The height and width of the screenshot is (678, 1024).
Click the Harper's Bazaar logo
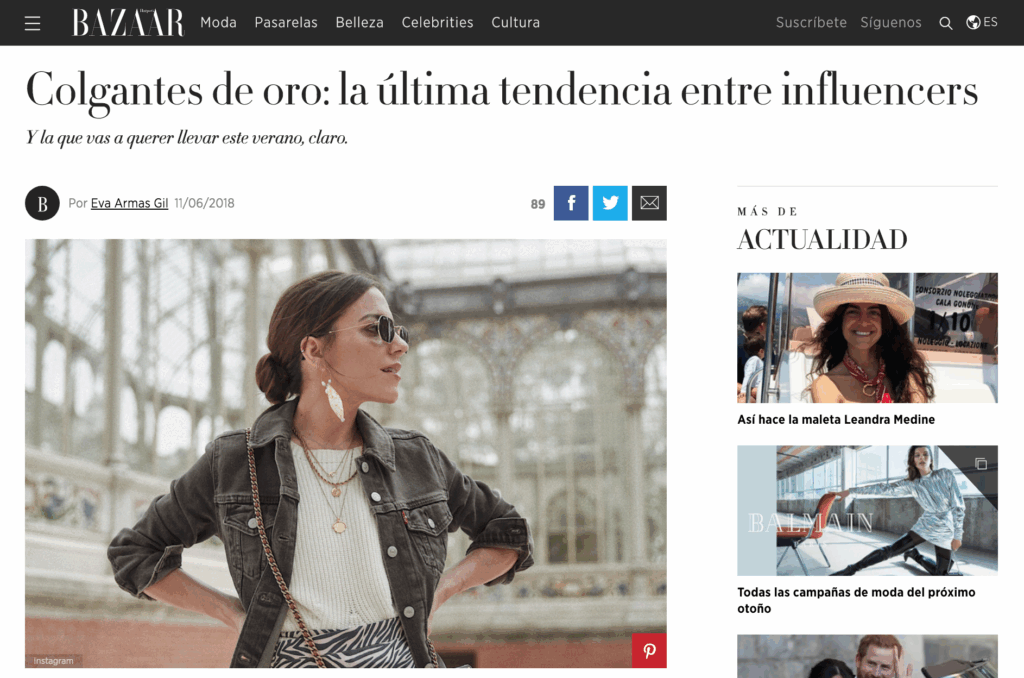[128, 22]
